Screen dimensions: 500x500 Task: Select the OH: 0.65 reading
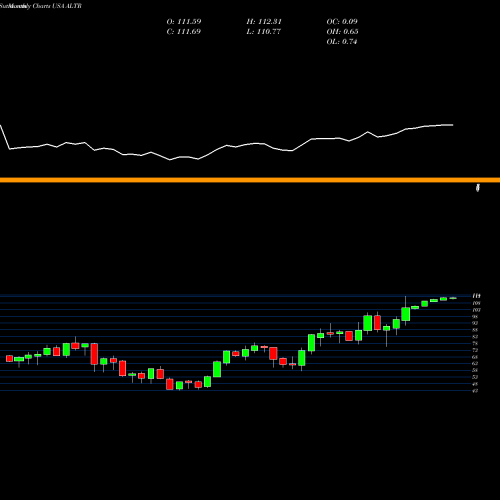342,32
